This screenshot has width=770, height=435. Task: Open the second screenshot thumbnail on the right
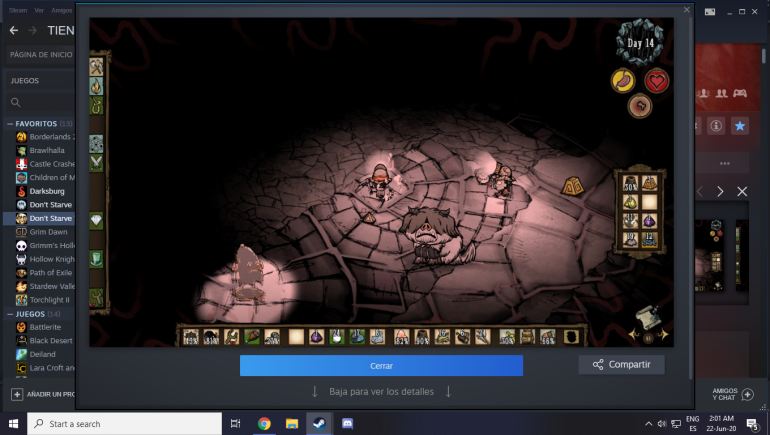tap(742, 255)
